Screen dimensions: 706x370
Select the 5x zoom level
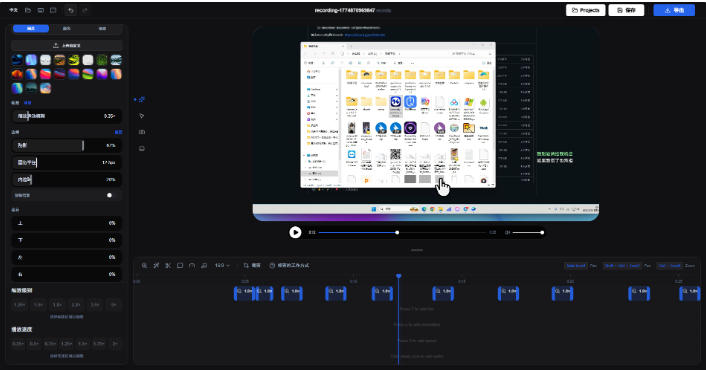pos(114,305)
